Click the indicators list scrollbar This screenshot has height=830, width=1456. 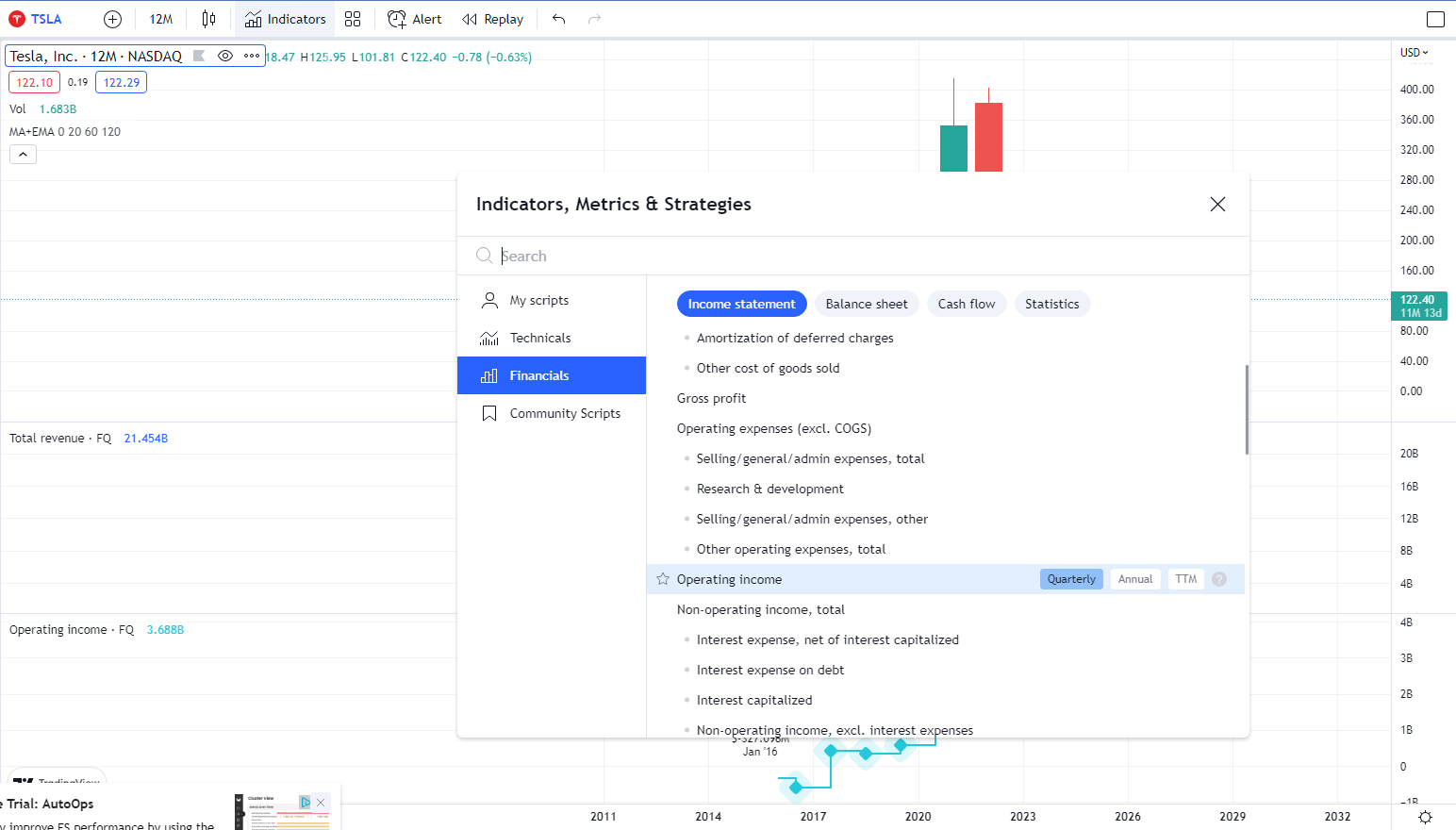[x=1247, y=410]
